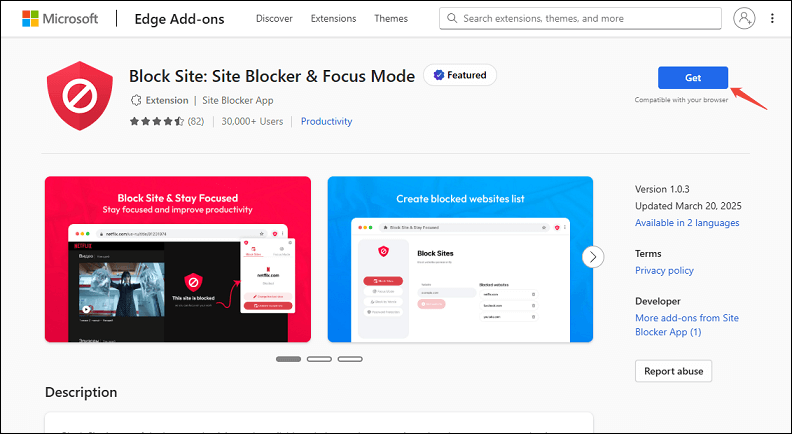Open the Extensions tab
Viewport: 792px width, 434px height.
pos(333,19)
